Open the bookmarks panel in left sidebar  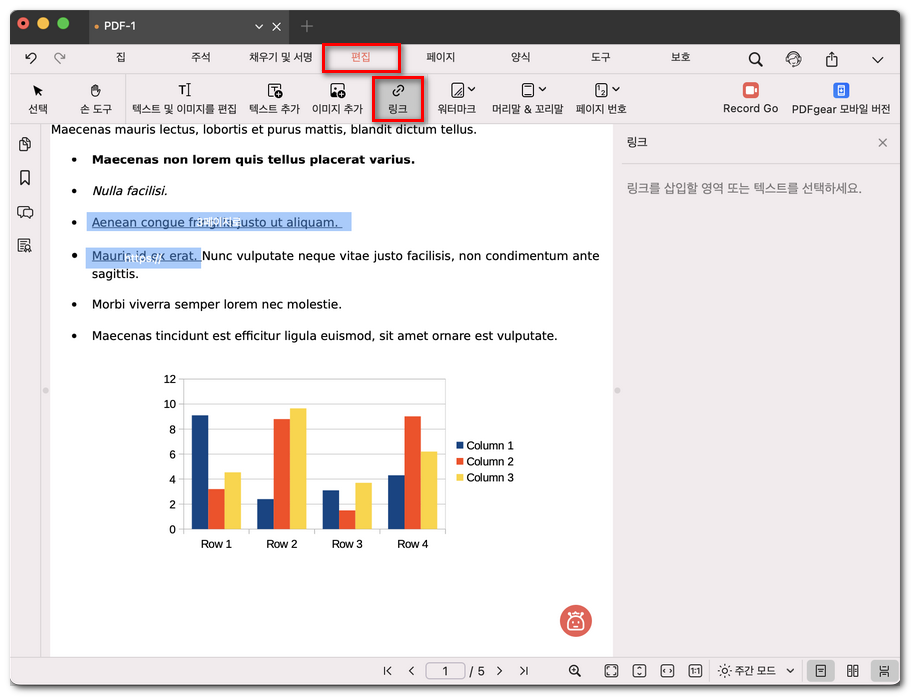coord(25,178)
